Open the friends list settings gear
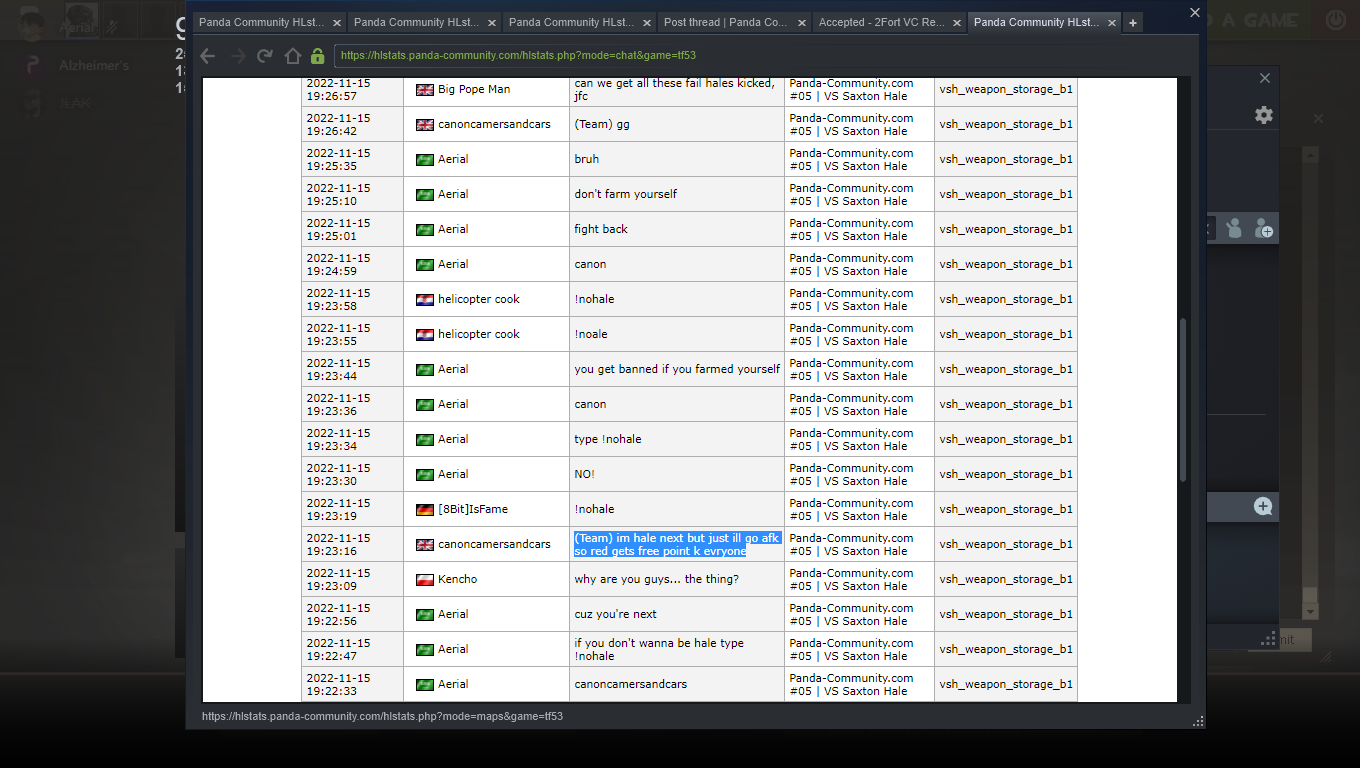The height and width of the screenshot is (768, 1360). click(1264, 115)
